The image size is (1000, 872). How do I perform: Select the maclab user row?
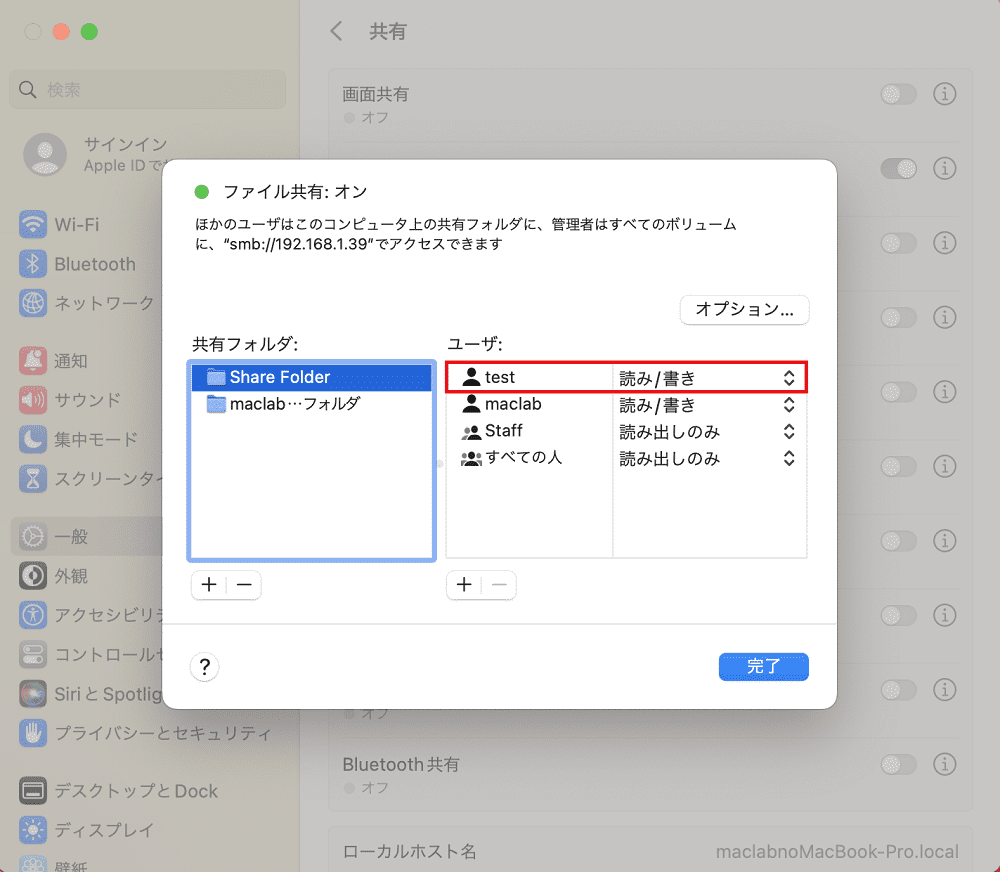point(626,404)
